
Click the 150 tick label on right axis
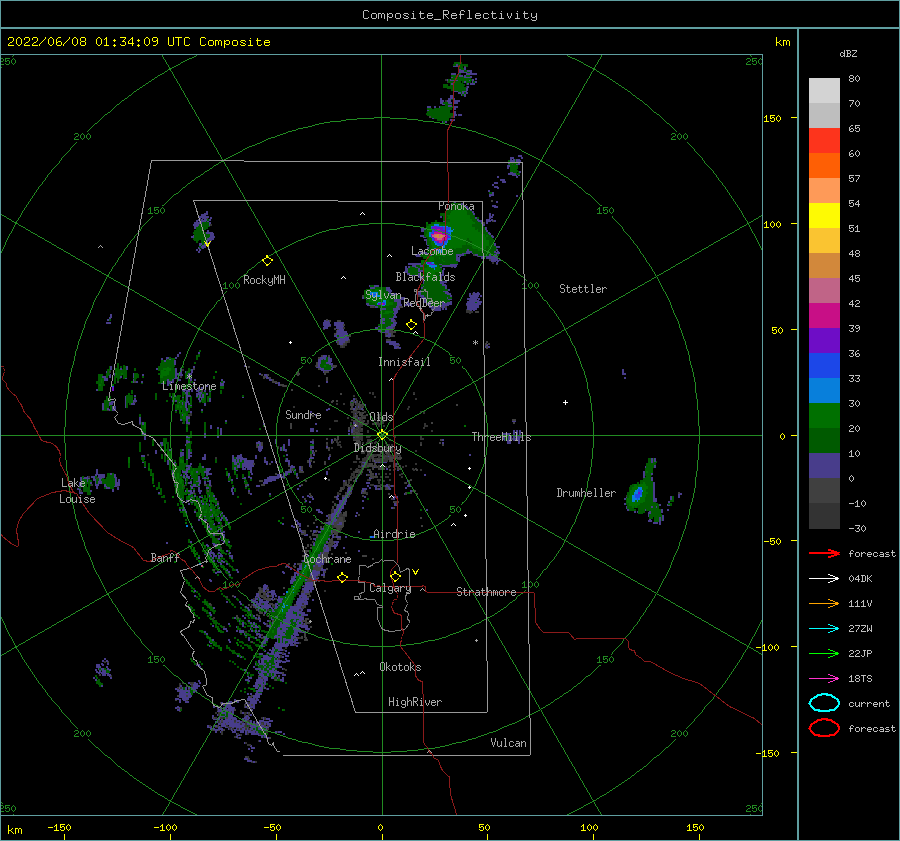point(772,118)
